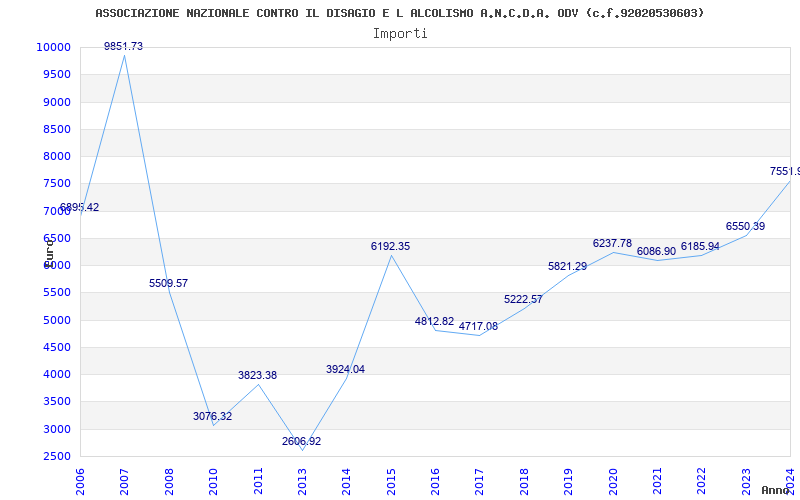800x500 pixels.
Task: Select the 2606.92 lowest value label
Action: point(301,442)
